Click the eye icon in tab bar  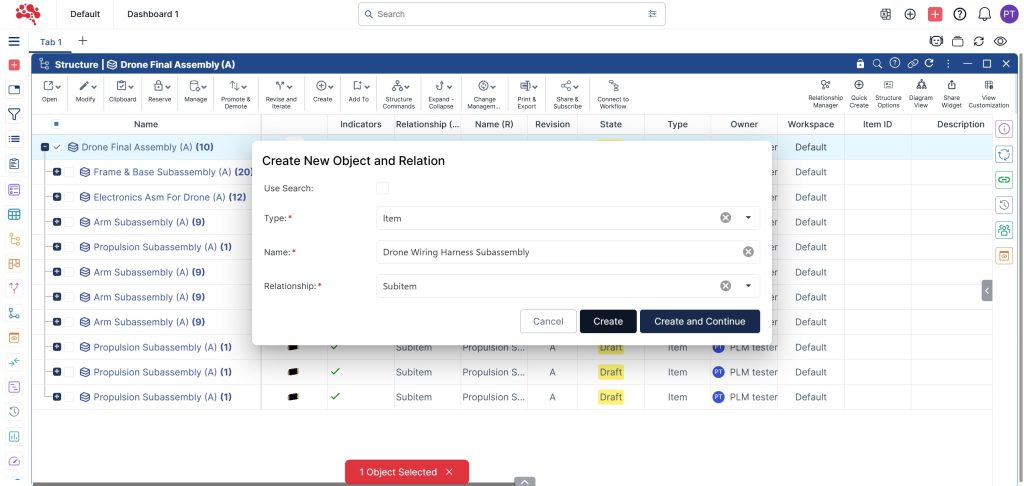[x=1000, y=41]
